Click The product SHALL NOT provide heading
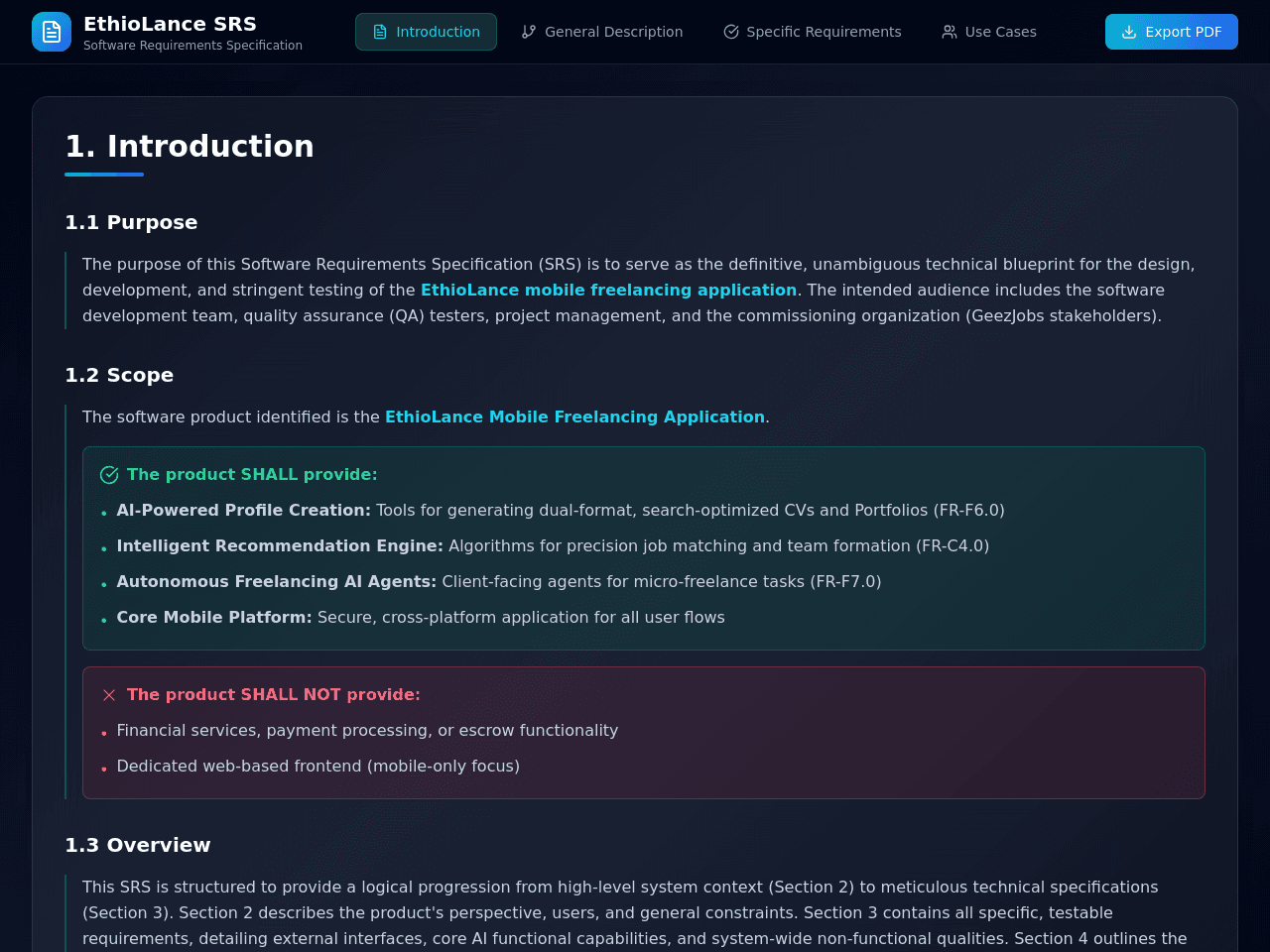 (274, 694)
